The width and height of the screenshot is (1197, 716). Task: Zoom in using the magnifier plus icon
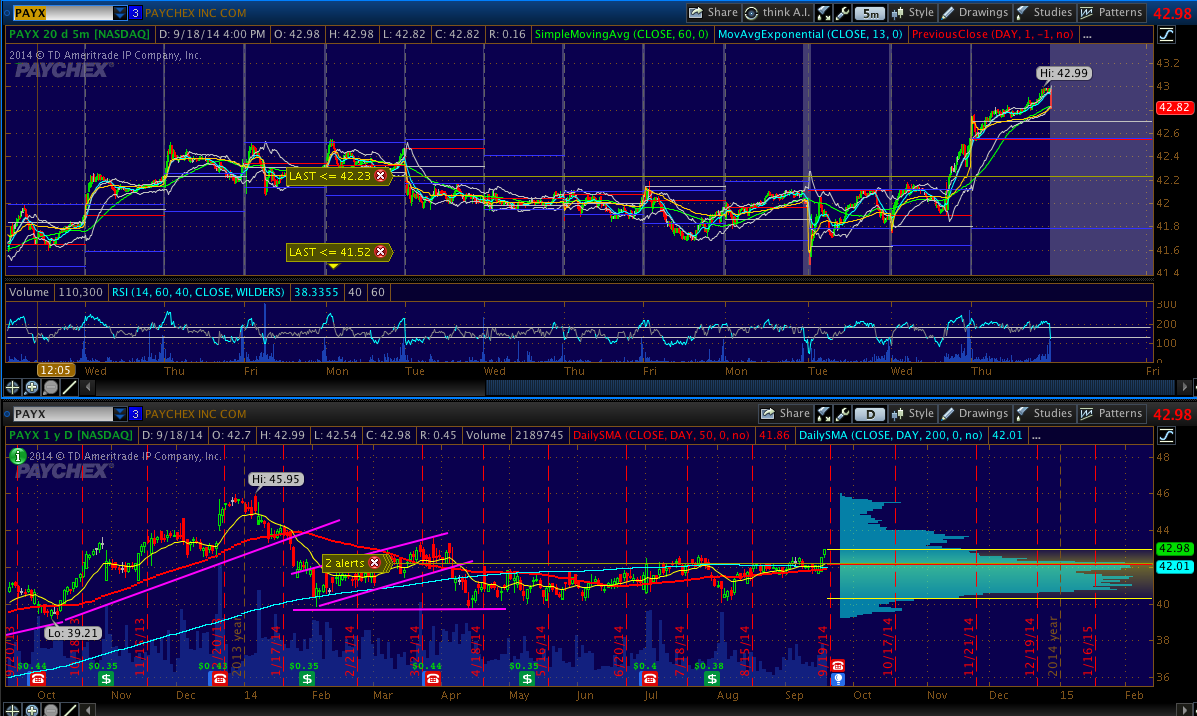pos(31,387)
